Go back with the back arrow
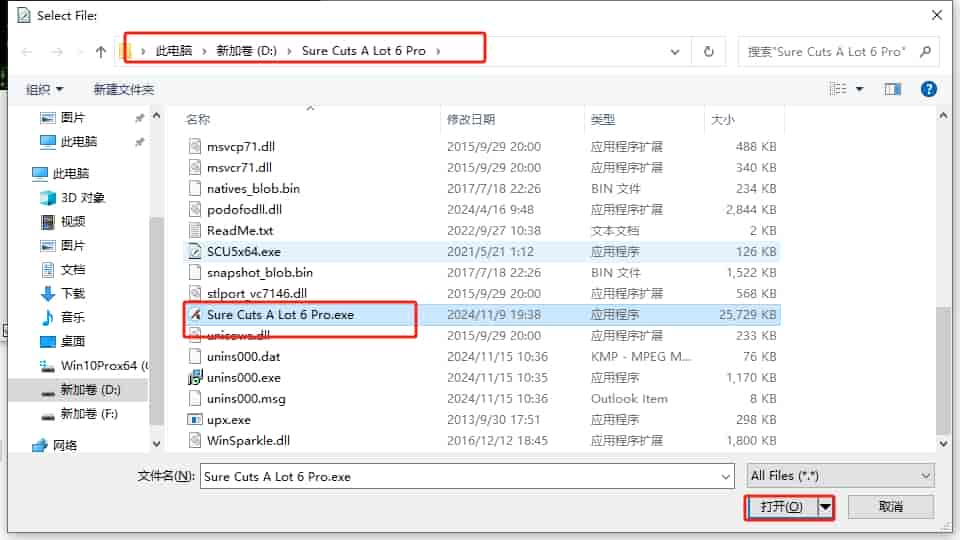The width and height of the screenshot is (960, 540). point(26,52)
